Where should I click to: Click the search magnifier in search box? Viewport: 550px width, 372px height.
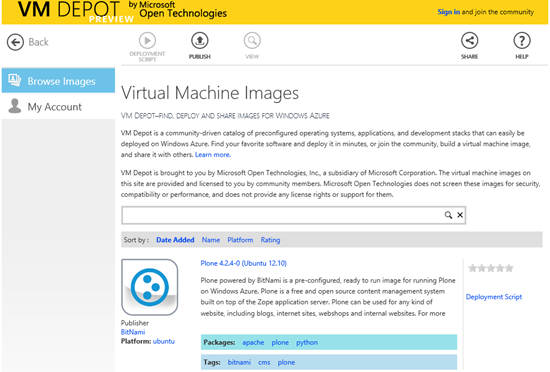click(x=448, y=215)
